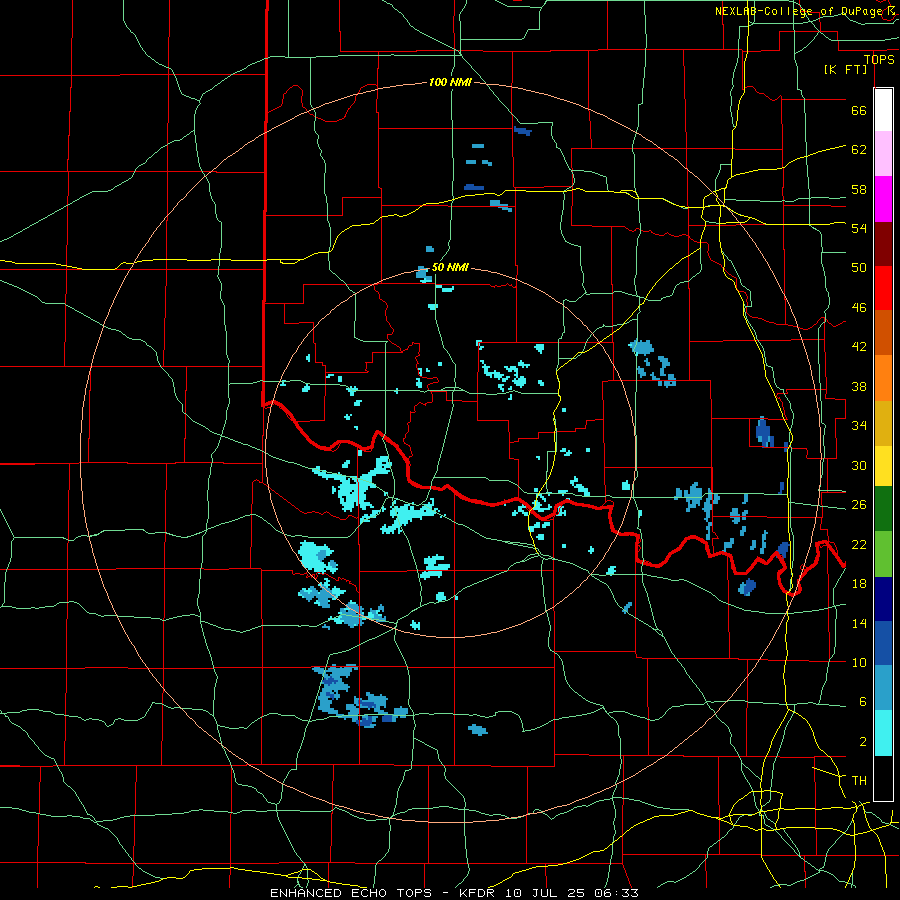Click the 6 value on the legend scale
Screen dimensions: 900x900
(862, 702)
